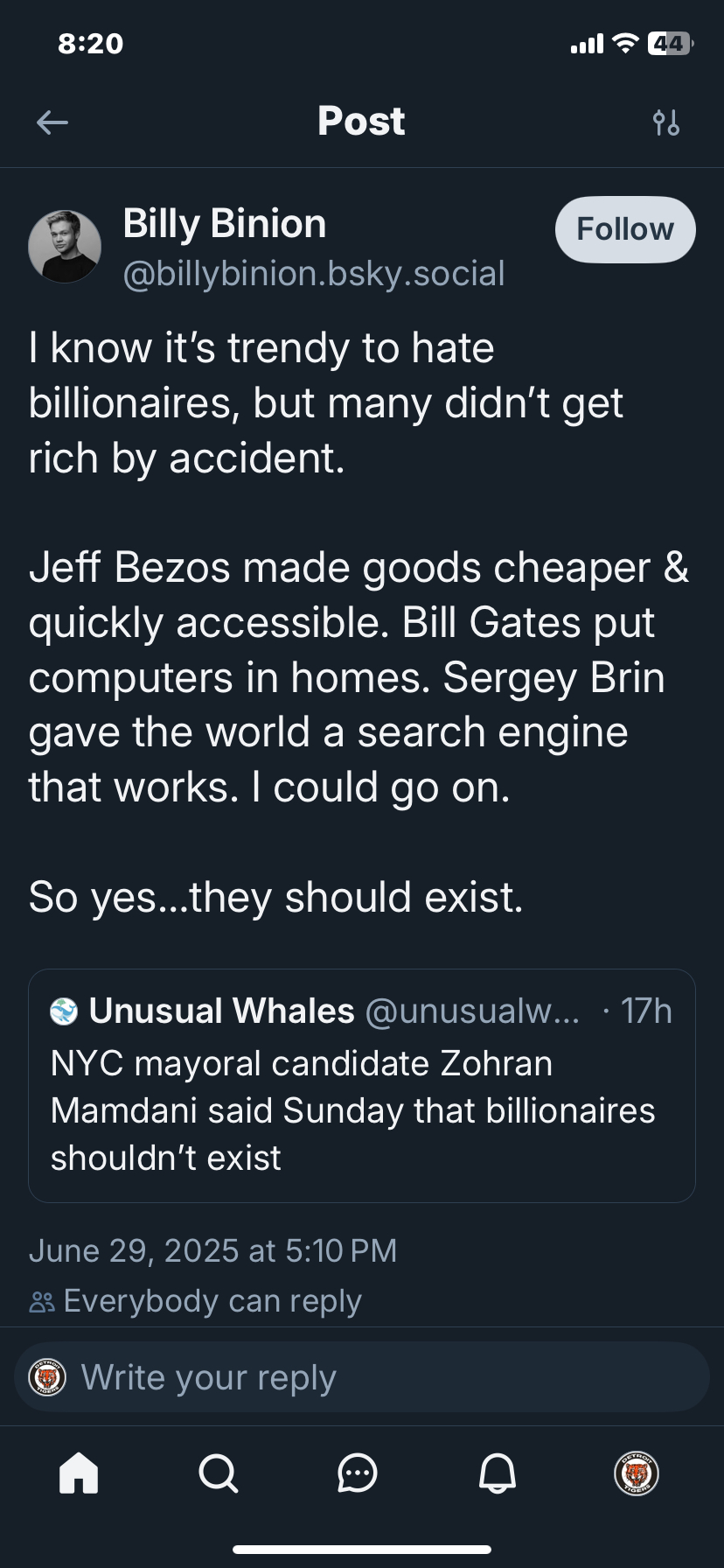The width and height of the screenshot is (724, 1568).
Task: Tap Unusual Whales globe avatar
Action: click(65, 1011)
